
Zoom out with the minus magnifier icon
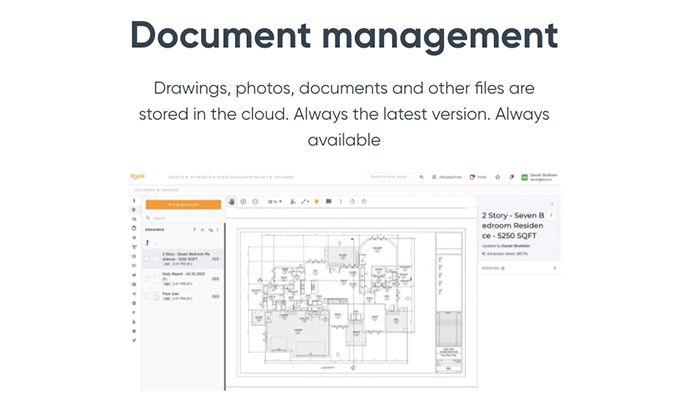click(255, 202)
